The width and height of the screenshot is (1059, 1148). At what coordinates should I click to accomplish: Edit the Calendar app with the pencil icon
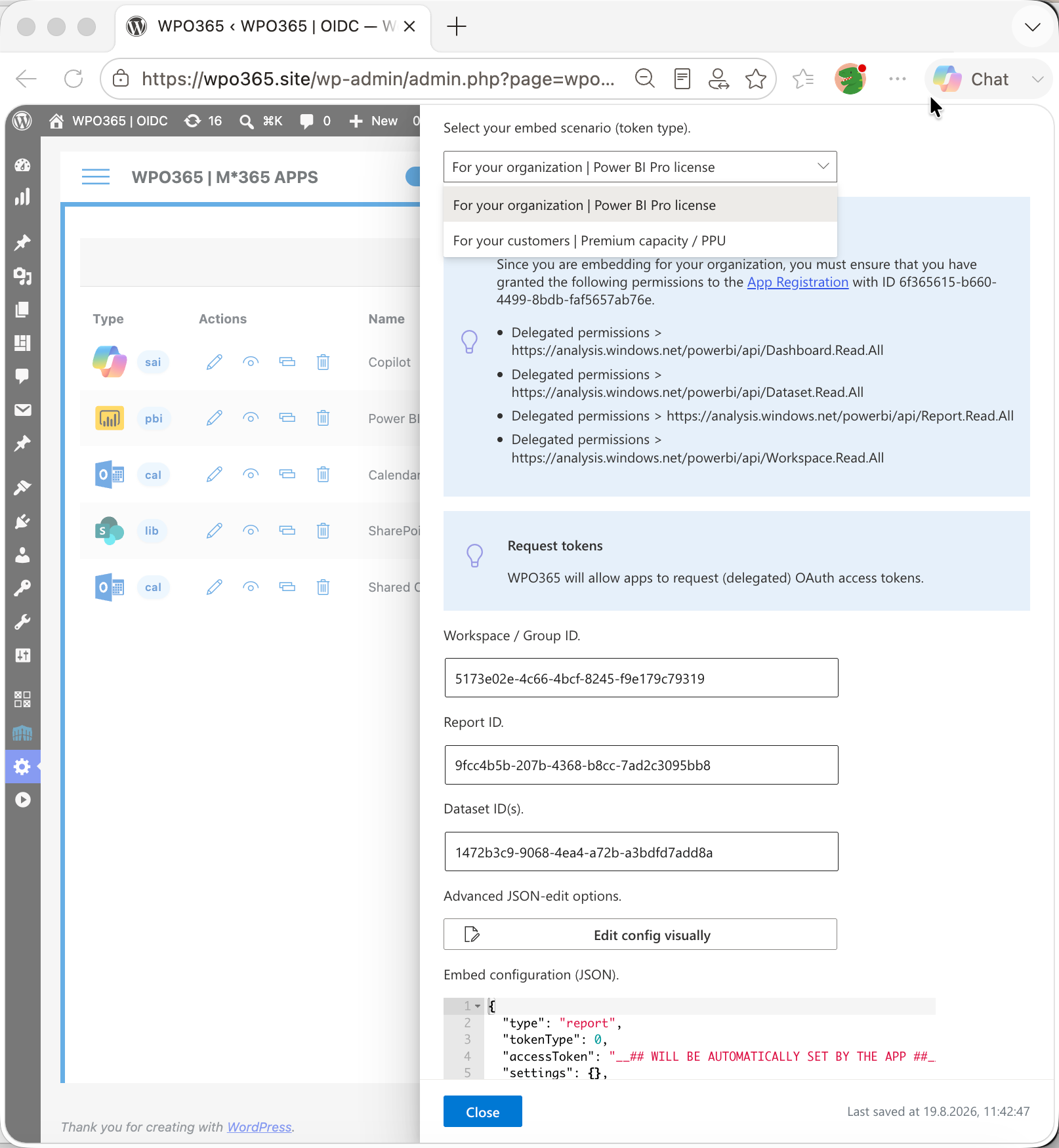click(x=215, y=474)
